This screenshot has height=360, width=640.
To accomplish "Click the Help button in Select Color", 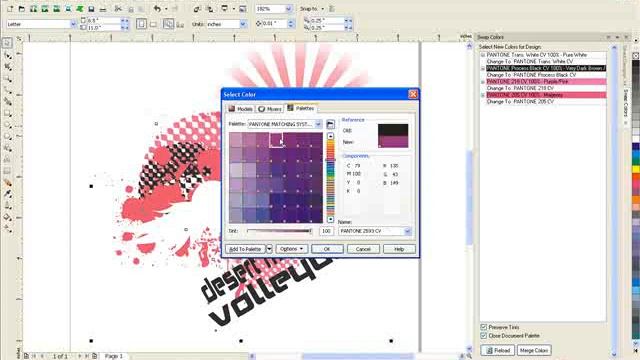I will 399,249.
